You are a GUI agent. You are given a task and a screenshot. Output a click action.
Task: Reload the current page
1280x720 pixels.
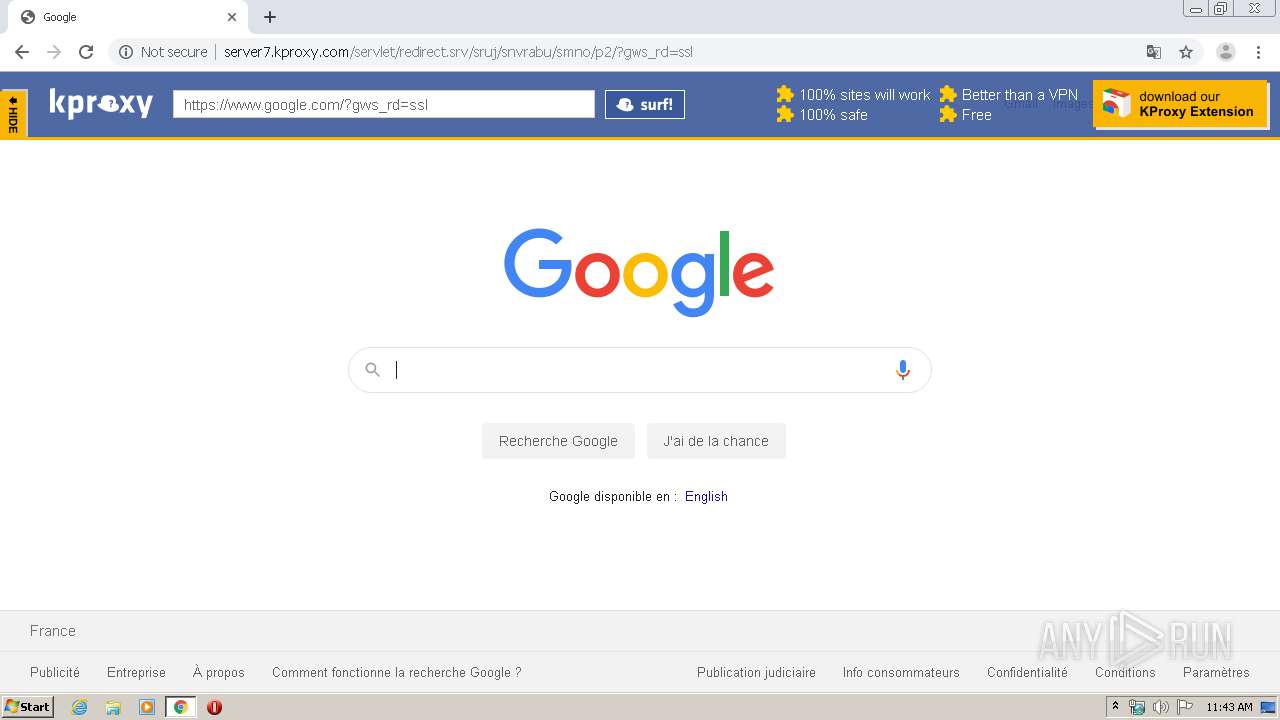point(86,52)
